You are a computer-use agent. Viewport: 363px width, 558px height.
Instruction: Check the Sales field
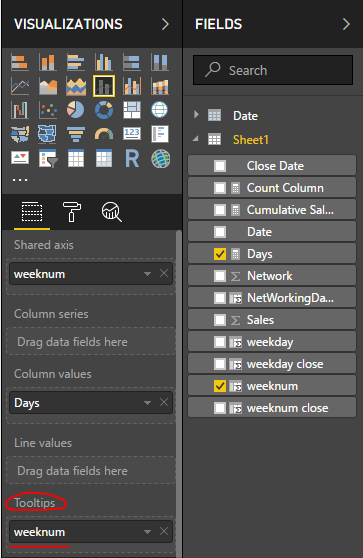[x=220, y=320]
